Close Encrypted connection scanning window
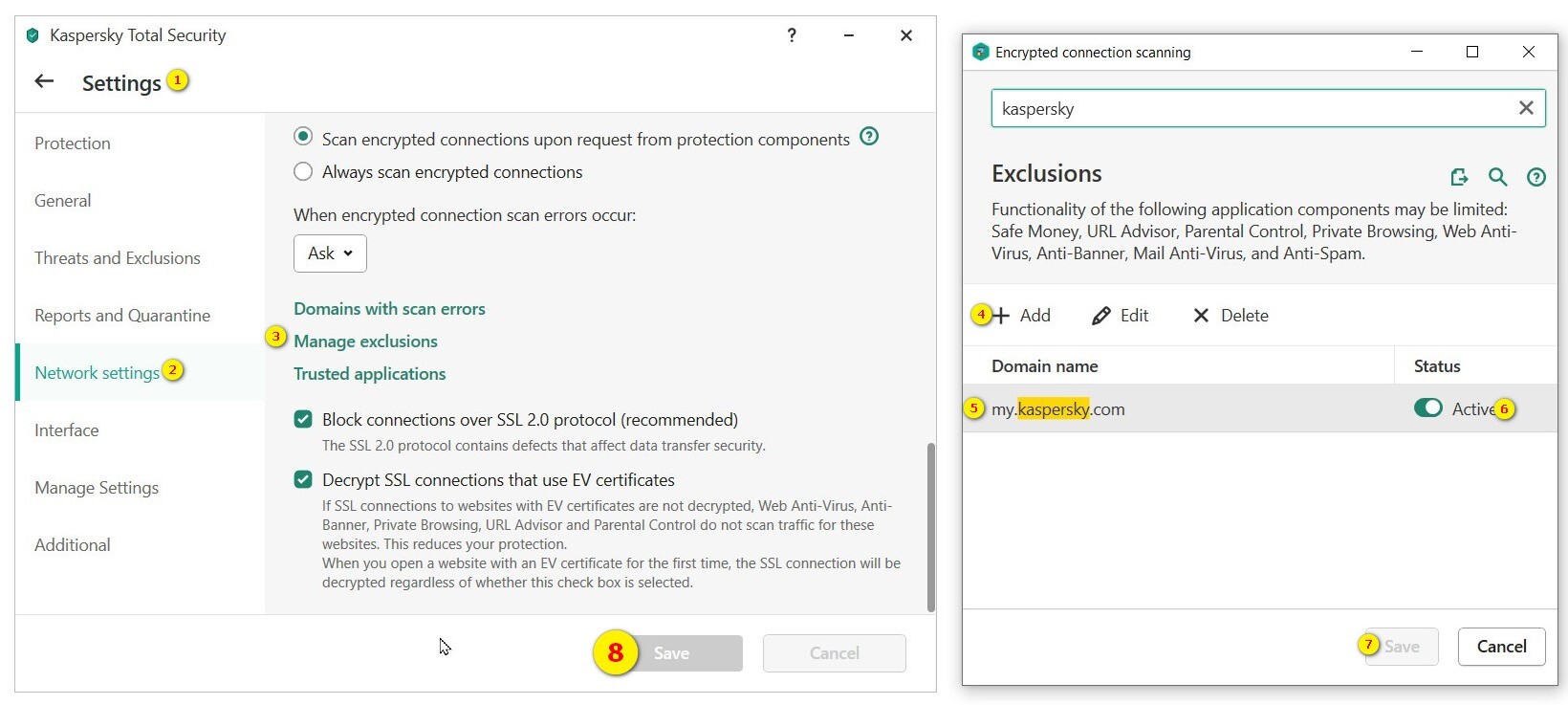This screenshot has height=705, width=1568. [1529, 52]
